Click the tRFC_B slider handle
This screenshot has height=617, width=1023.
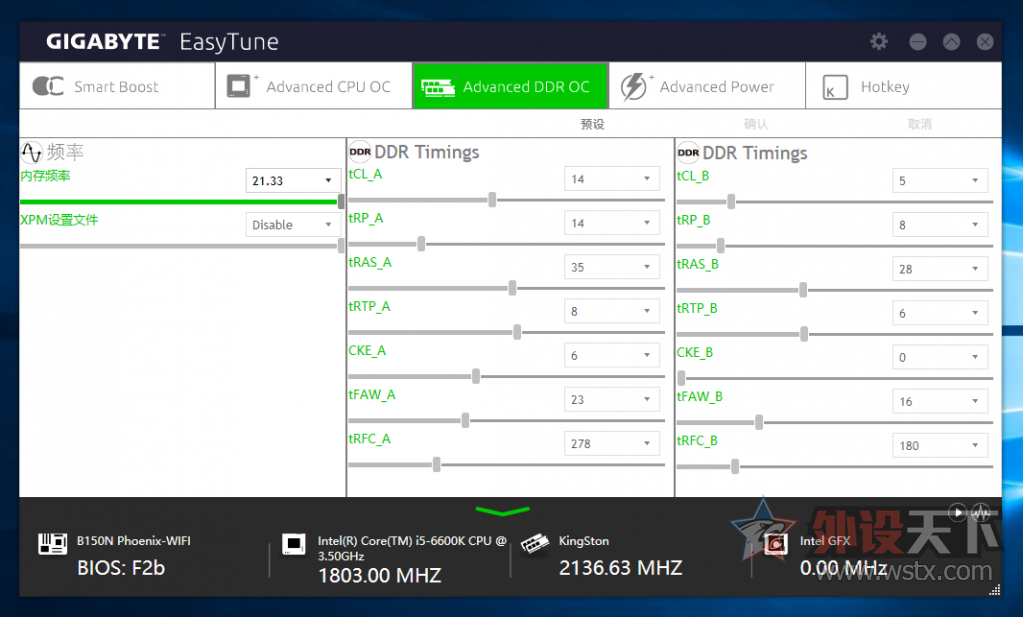(x=735, y=466)
